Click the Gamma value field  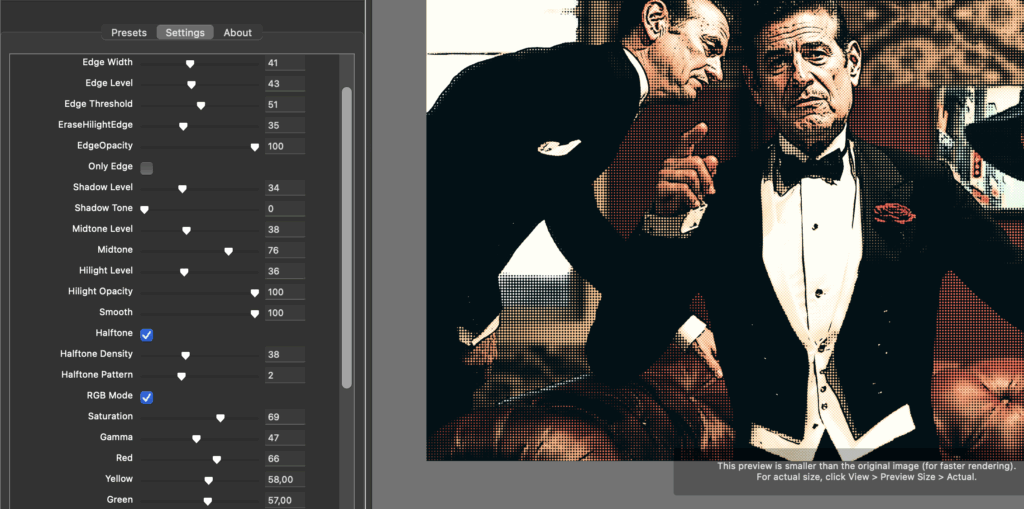pos(285,438)
